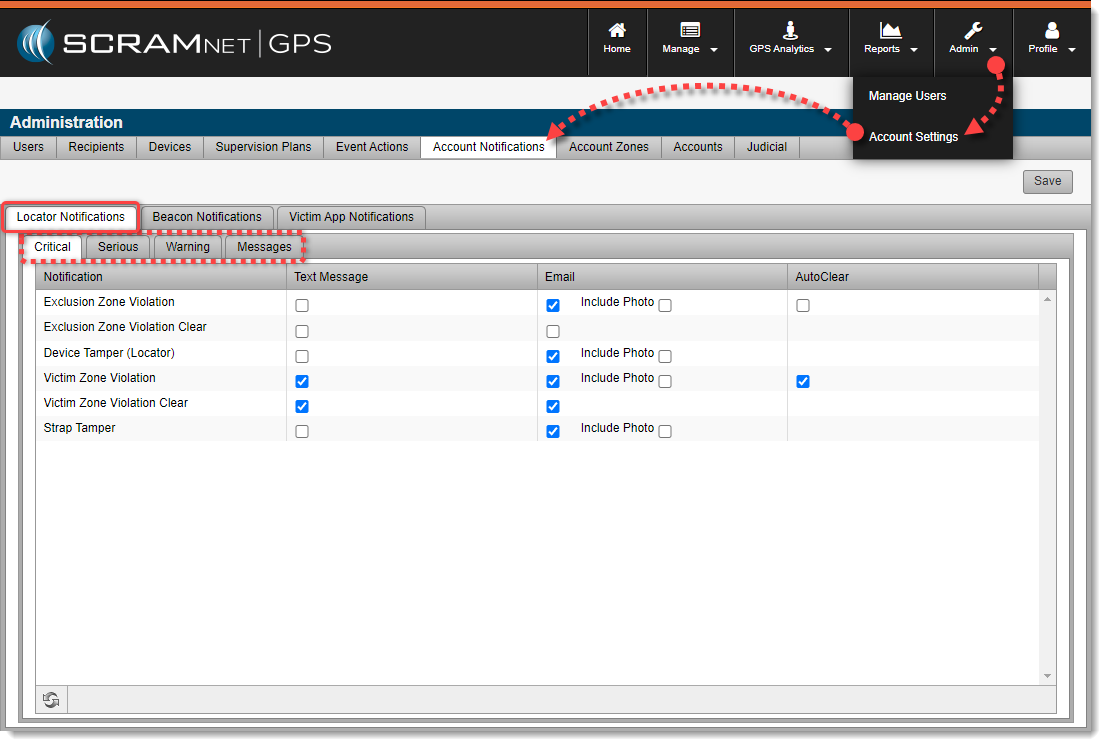The image size is (1106, 746).
Task: Expand the Manage dropdown arrow
Action: (x=714, y=50)
